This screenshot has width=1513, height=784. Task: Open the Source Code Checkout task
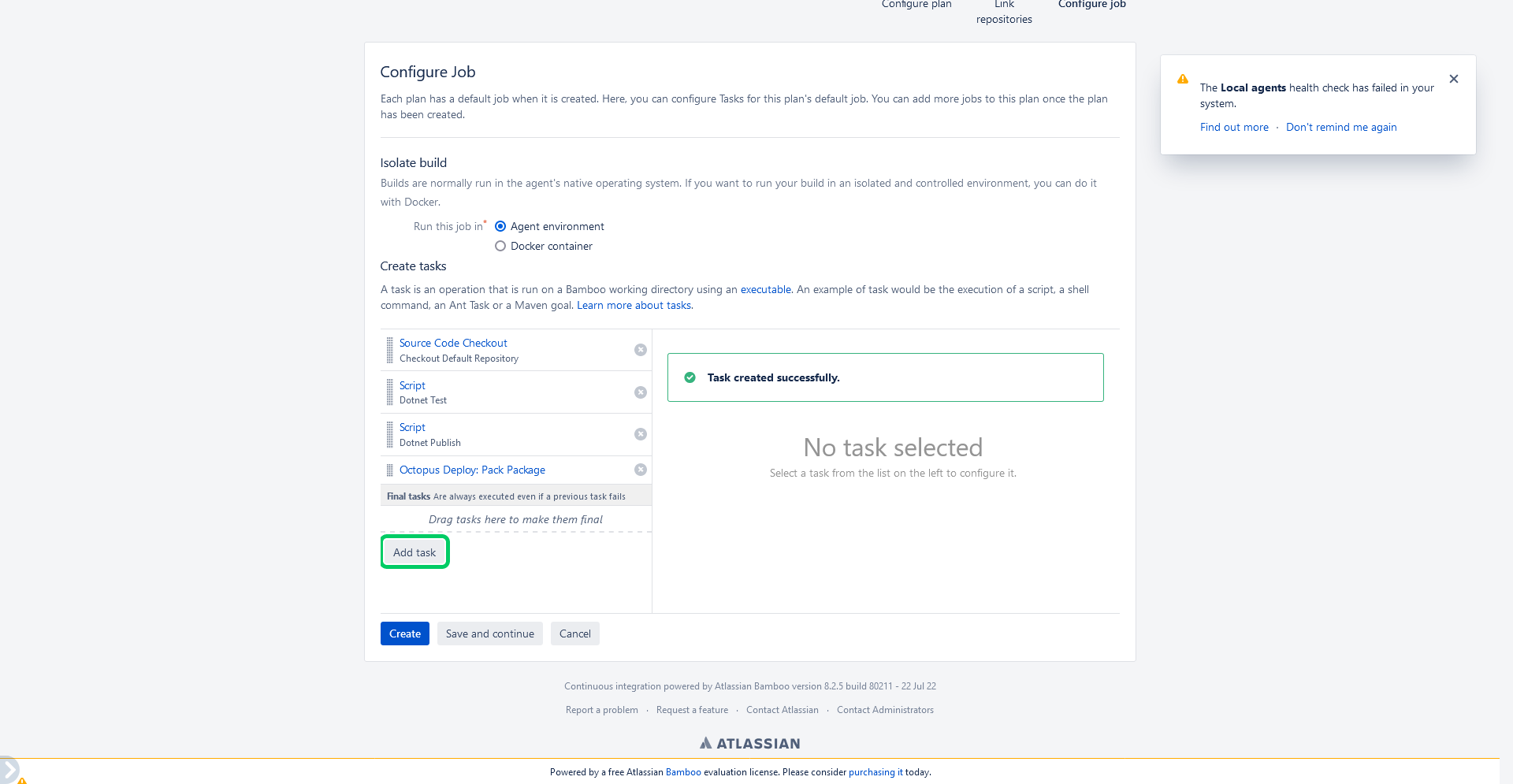coord(453,343)
